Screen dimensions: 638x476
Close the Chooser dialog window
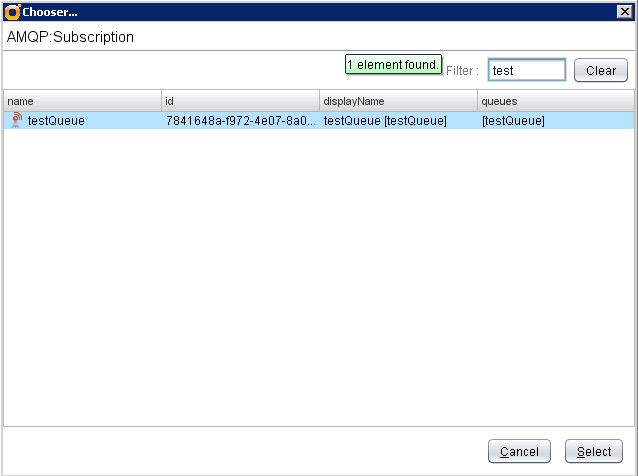click(624, 11)
